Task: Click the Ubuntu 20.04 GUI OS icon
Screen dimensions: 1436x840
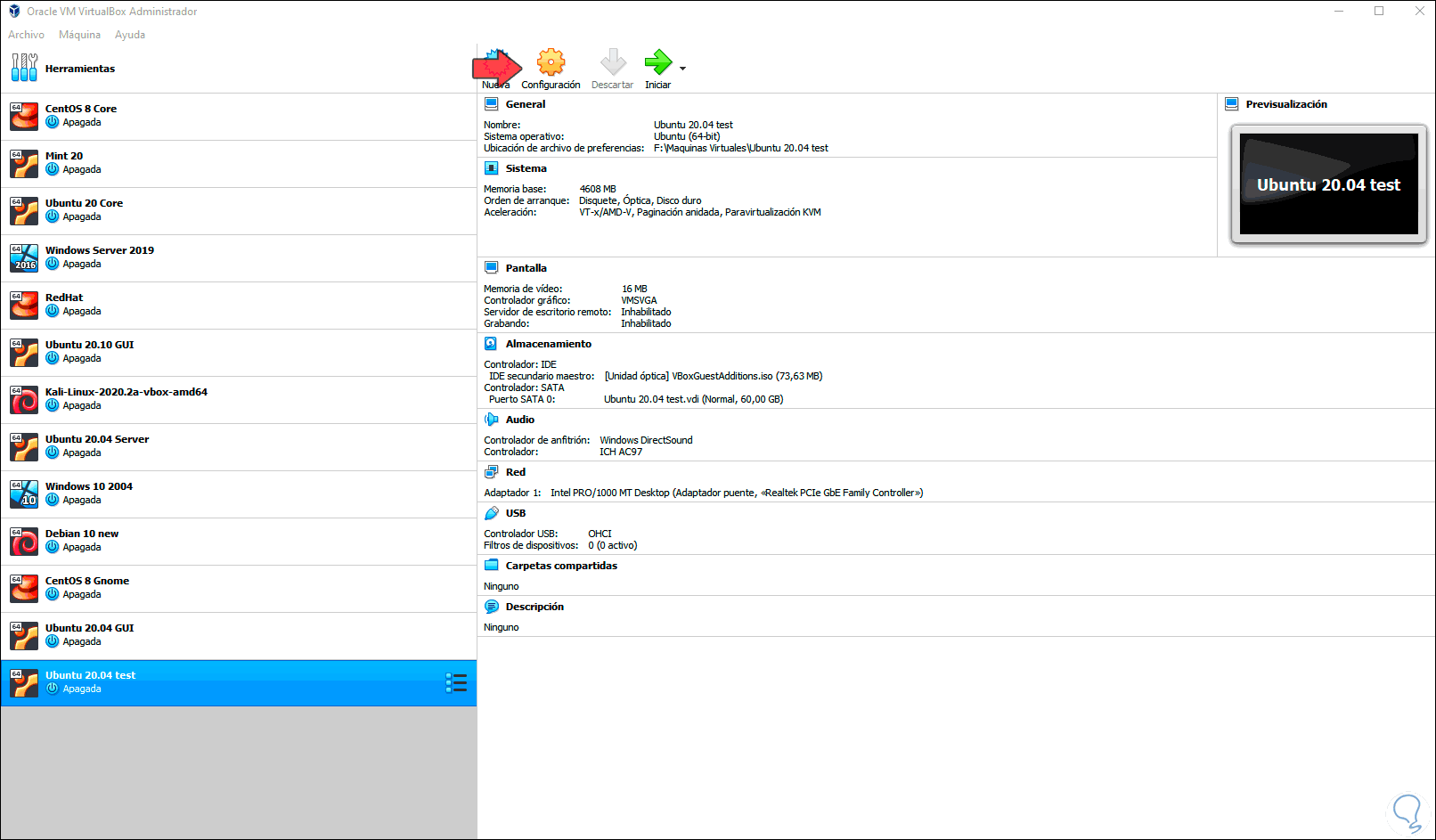Action: point(24,635)
